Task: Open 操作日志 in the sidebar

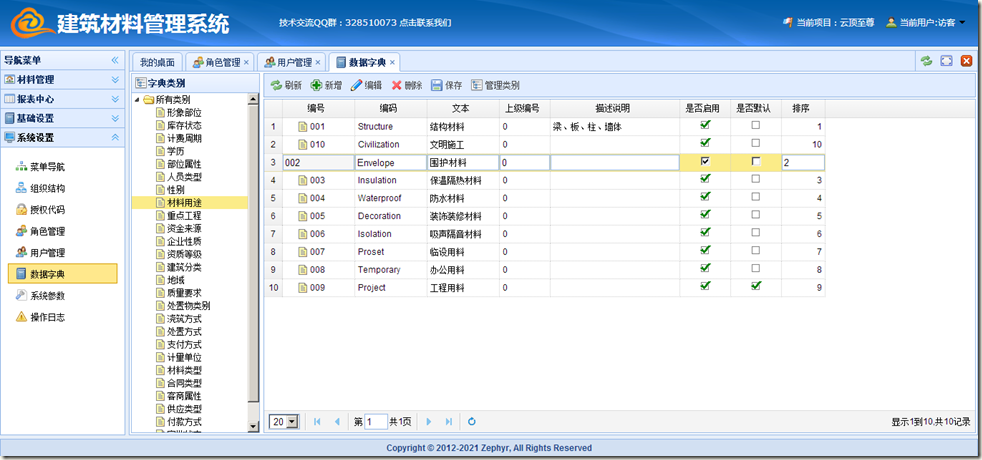Action: coord(47,317)
